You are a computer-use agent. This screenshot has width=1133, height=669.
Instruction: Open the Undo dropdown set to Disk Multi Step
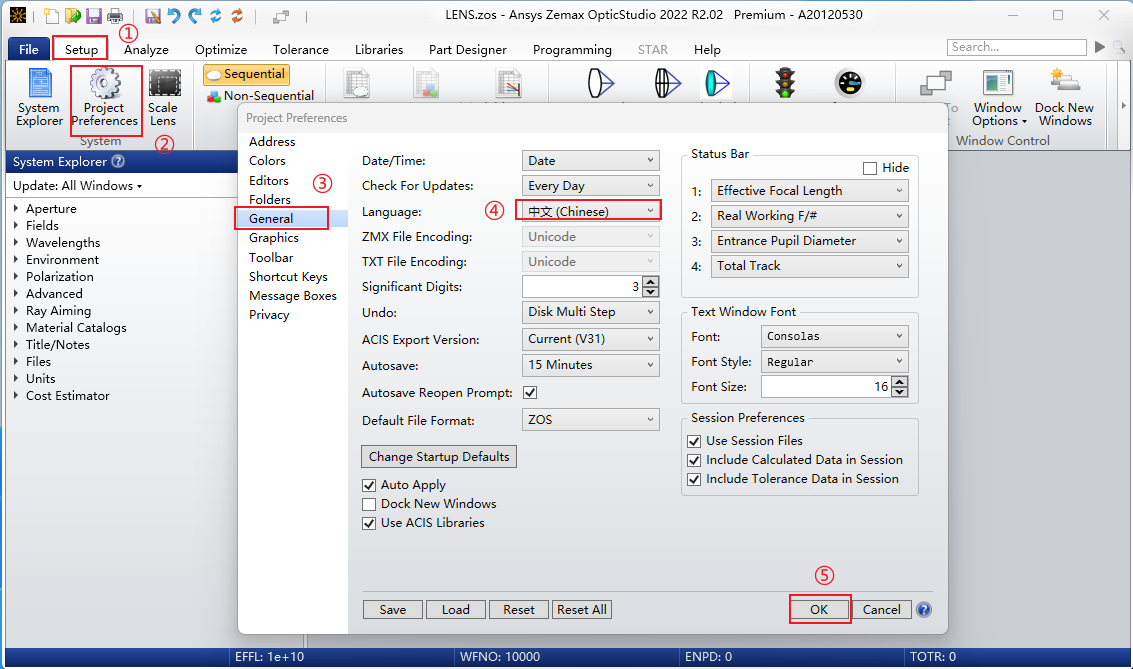pyautogui.click(x=590, y=312)
